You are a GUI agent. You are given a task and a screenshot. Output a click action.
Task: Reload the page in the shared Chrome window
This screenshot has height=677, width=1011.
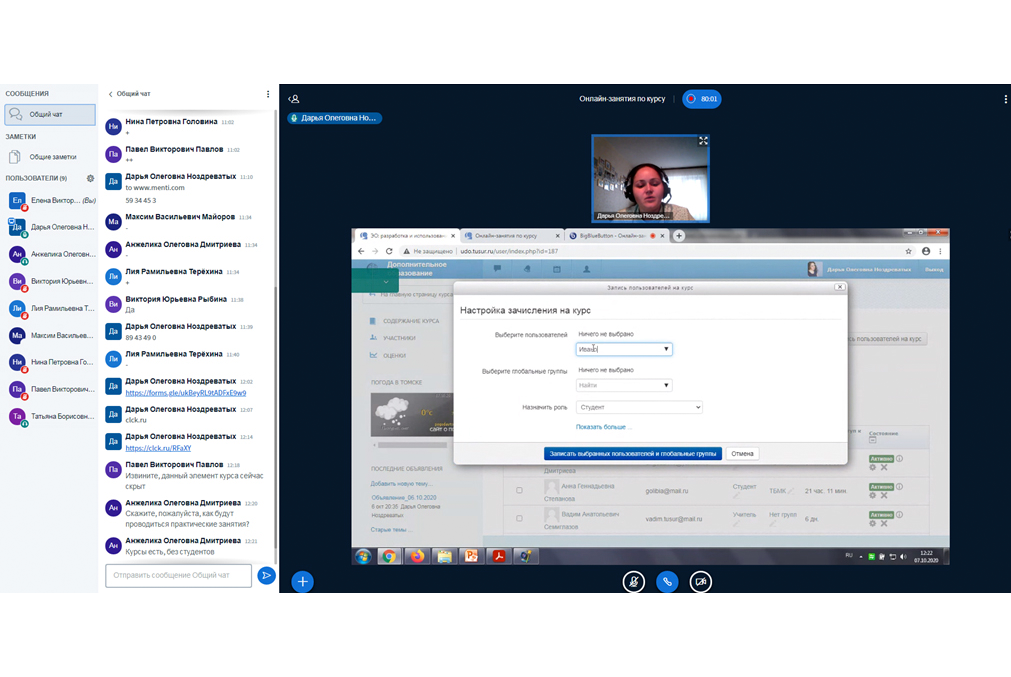389,251
